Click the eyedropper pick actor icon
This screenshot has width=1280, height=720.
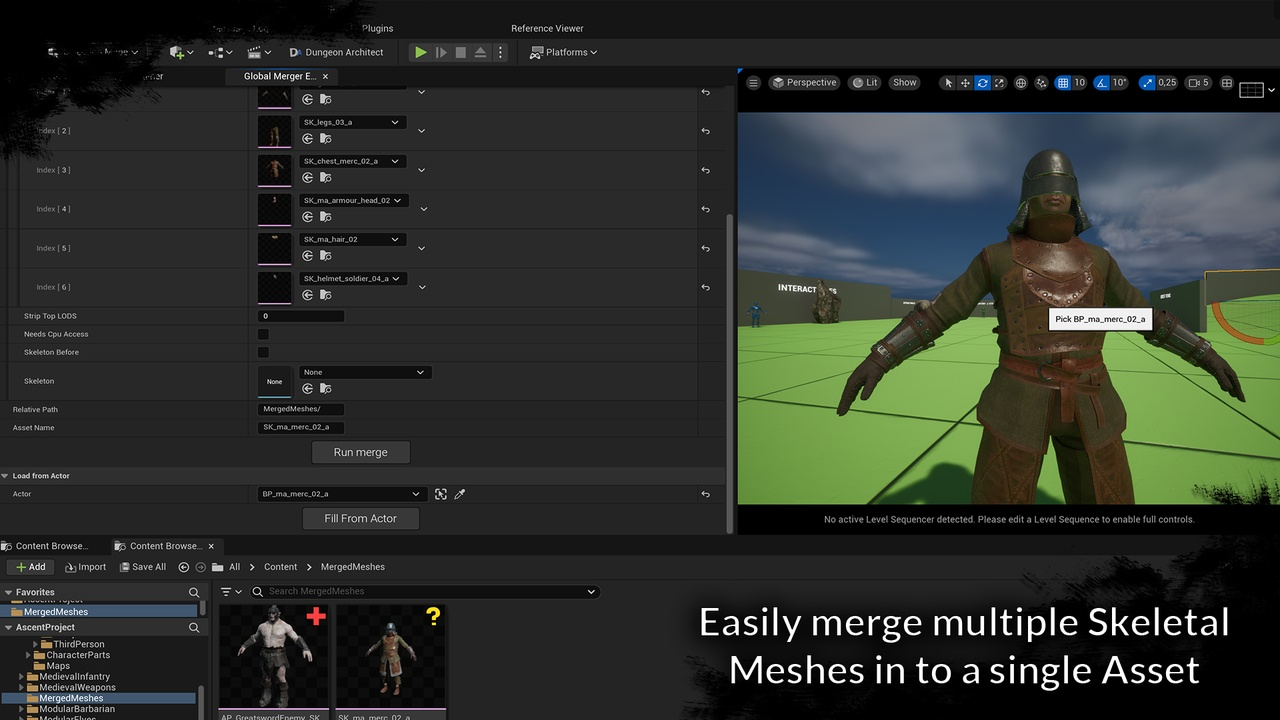click(x=460, y=494)
